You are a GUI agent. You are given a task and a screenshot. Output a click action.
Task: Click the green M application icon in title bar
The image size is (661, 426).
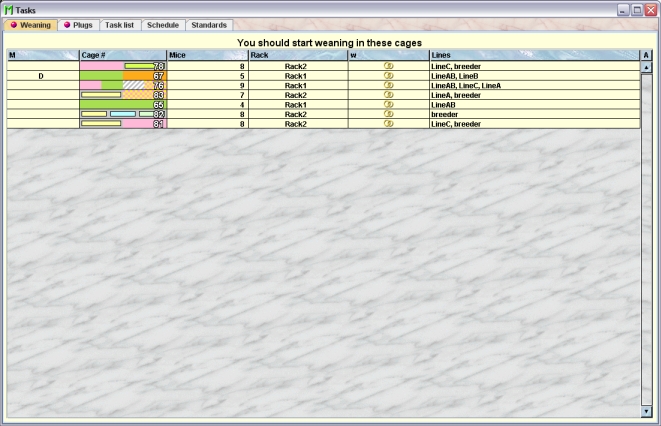[9, 8]
